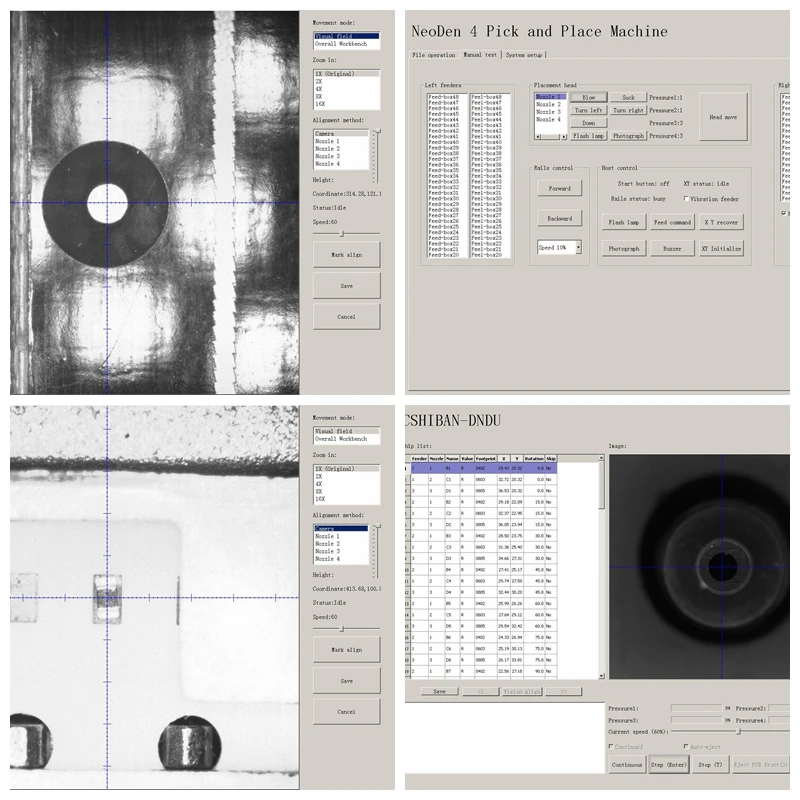Click the Head move button
This screenshot has height=800, width=800.
click(x=723, y=117)
